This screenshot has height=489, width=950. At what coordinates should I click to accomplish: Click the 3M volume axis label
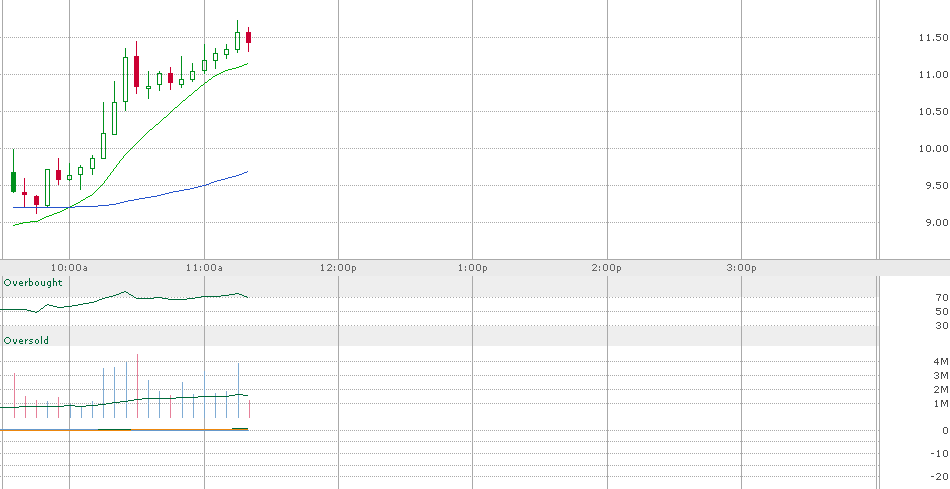941,376
